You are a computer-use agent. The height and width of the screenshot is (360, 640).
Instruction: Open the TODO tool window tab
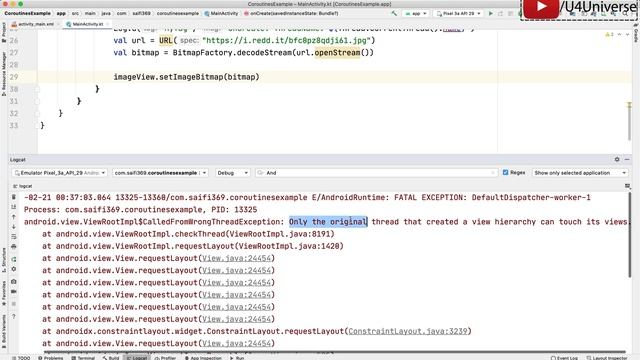(21, 358)
